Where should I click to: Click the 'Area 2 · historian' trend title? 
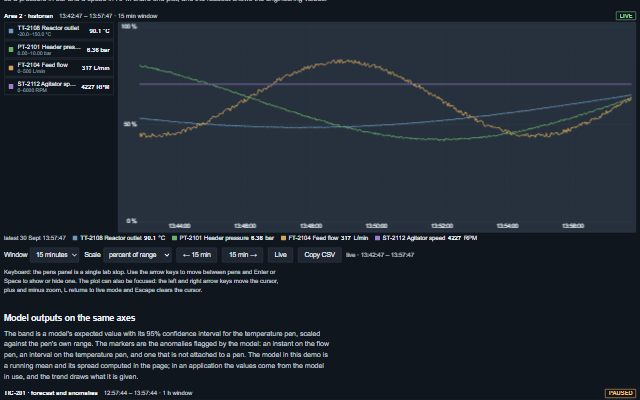(x=29, y=16)
